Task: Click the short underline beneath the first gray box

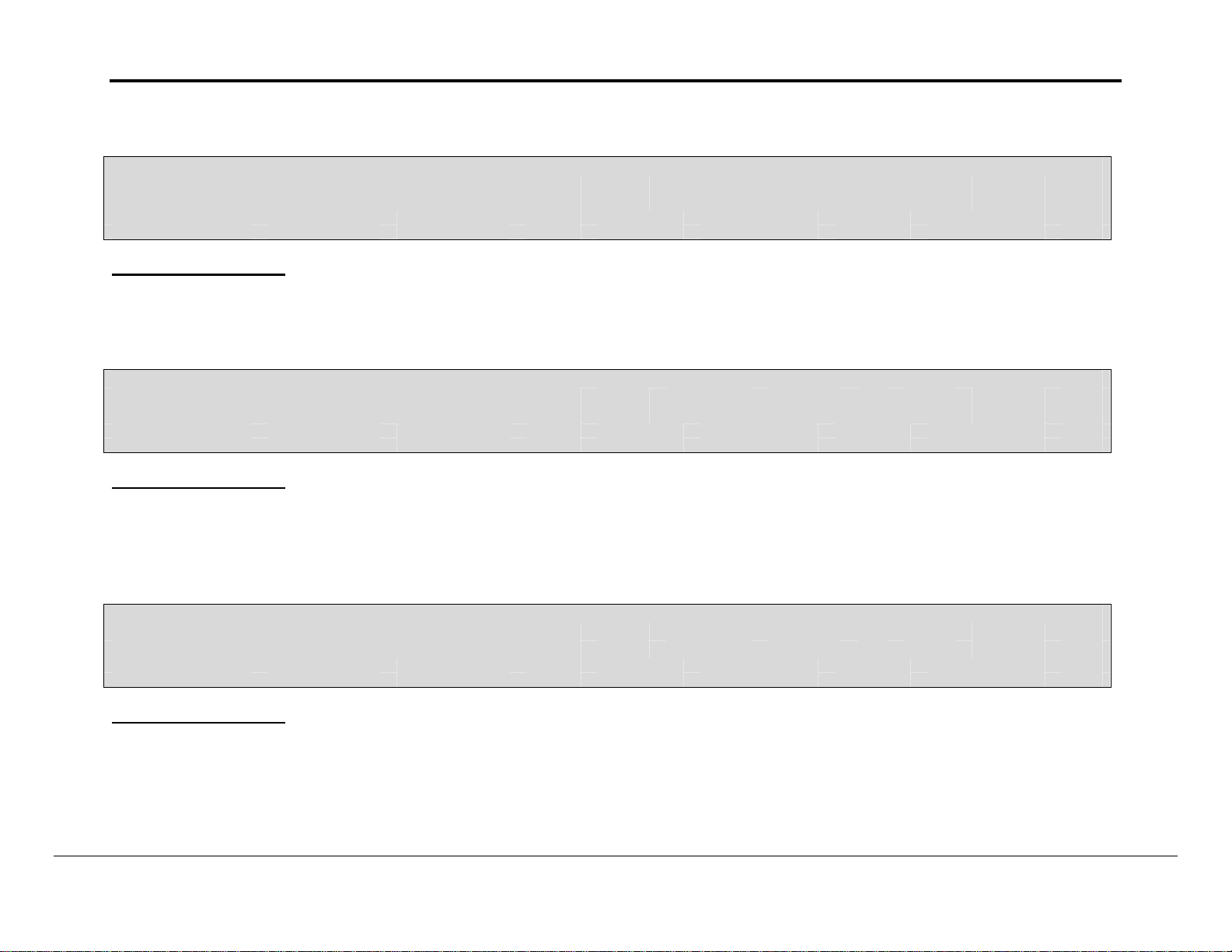Action: click(x=199, y=274)
